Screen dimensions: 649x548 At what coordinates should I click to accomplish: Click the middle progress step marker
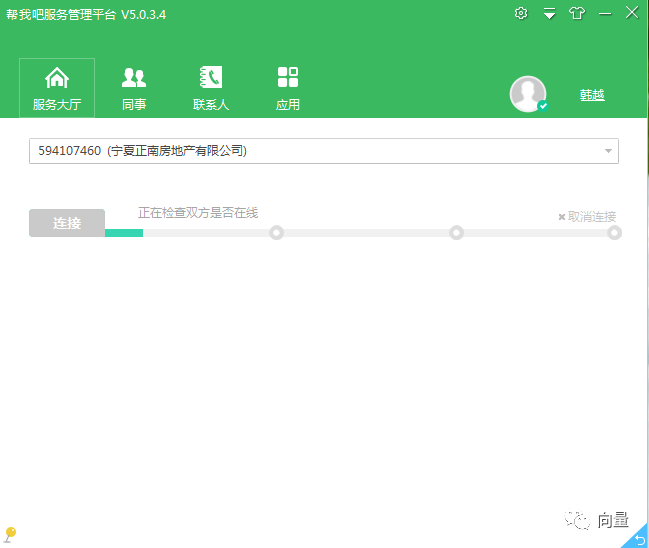(x=456, y=233)
